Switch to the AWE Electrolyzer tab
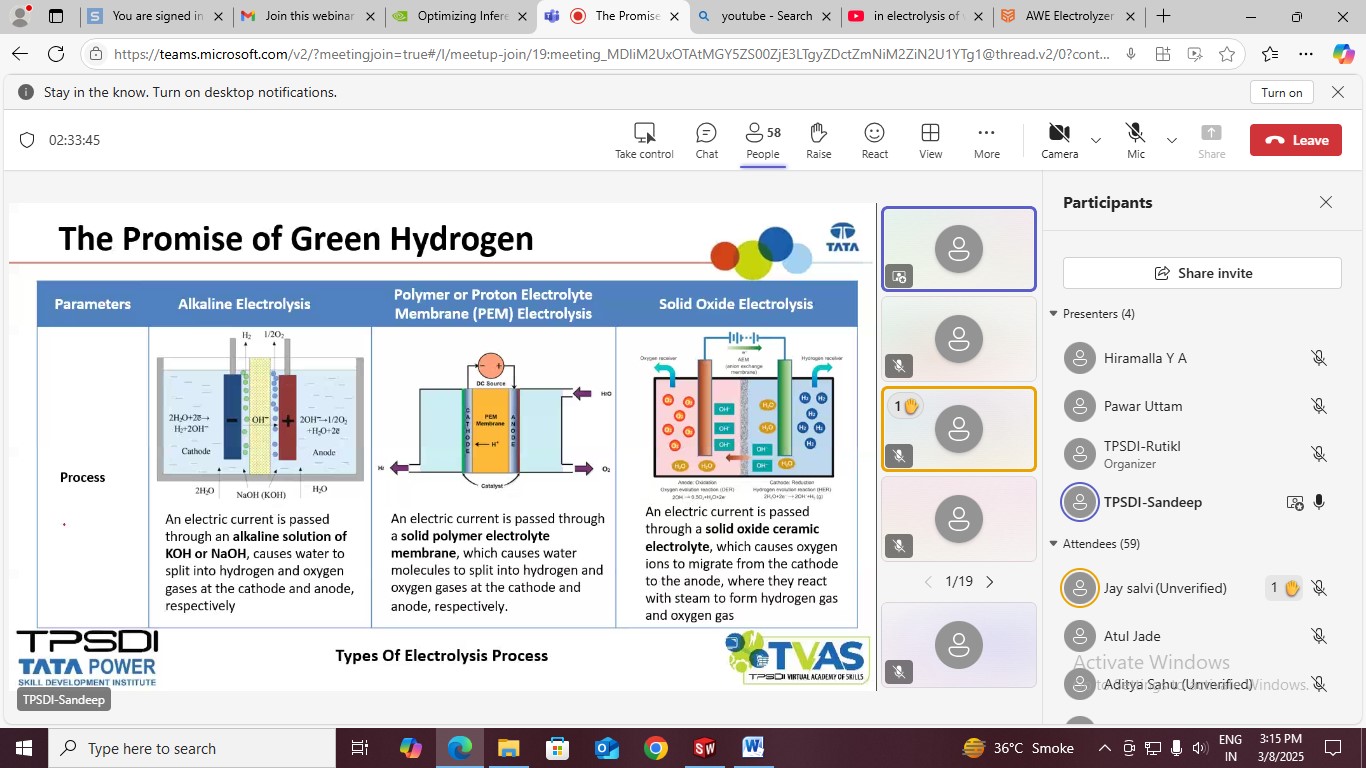The image size is (1366, 768). [x=1068, y=16]
